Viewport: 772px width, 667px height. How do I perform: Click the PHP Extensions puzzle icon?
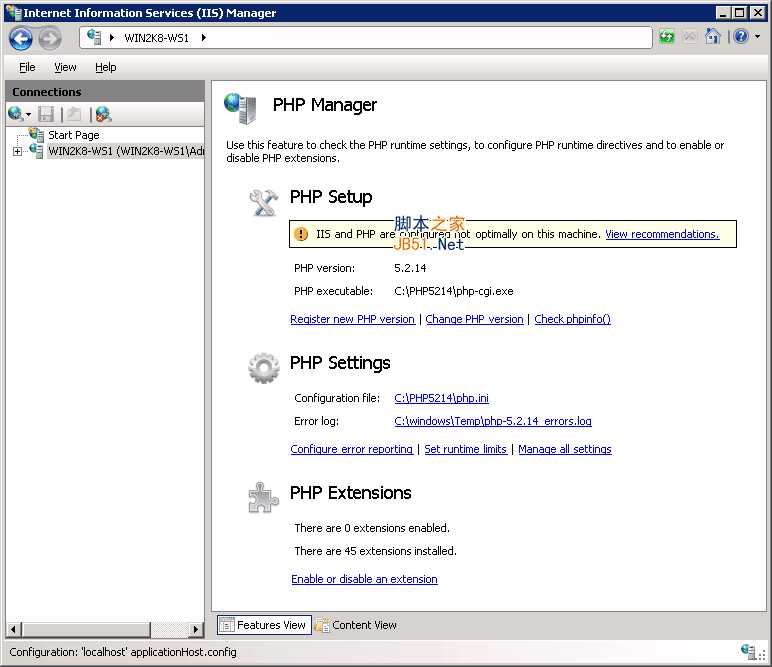click(263, 498)
